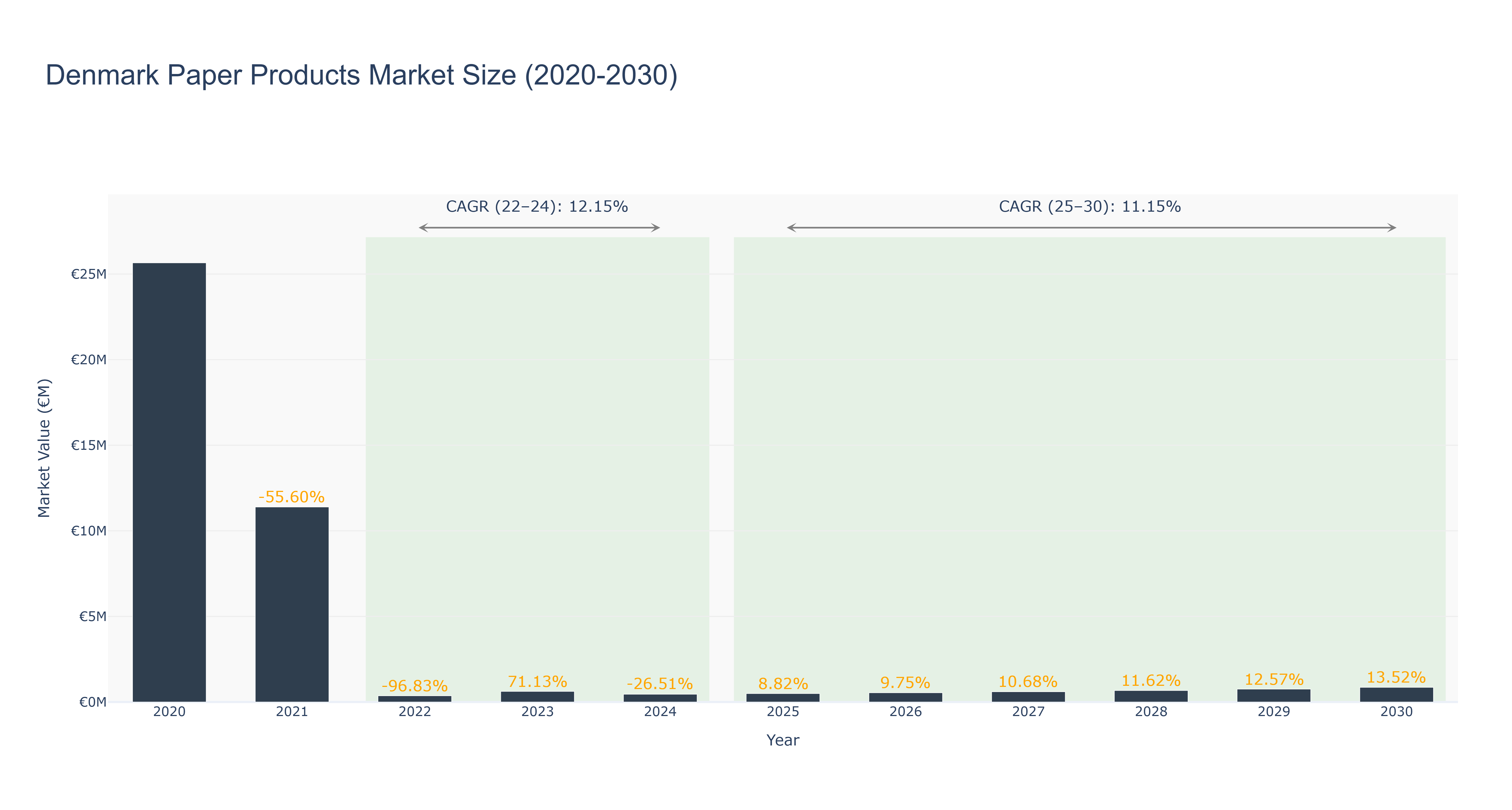Screen dimensions: 1512x810
Task: Select the 2020 market value bar
Action: (x=169, y=482)
